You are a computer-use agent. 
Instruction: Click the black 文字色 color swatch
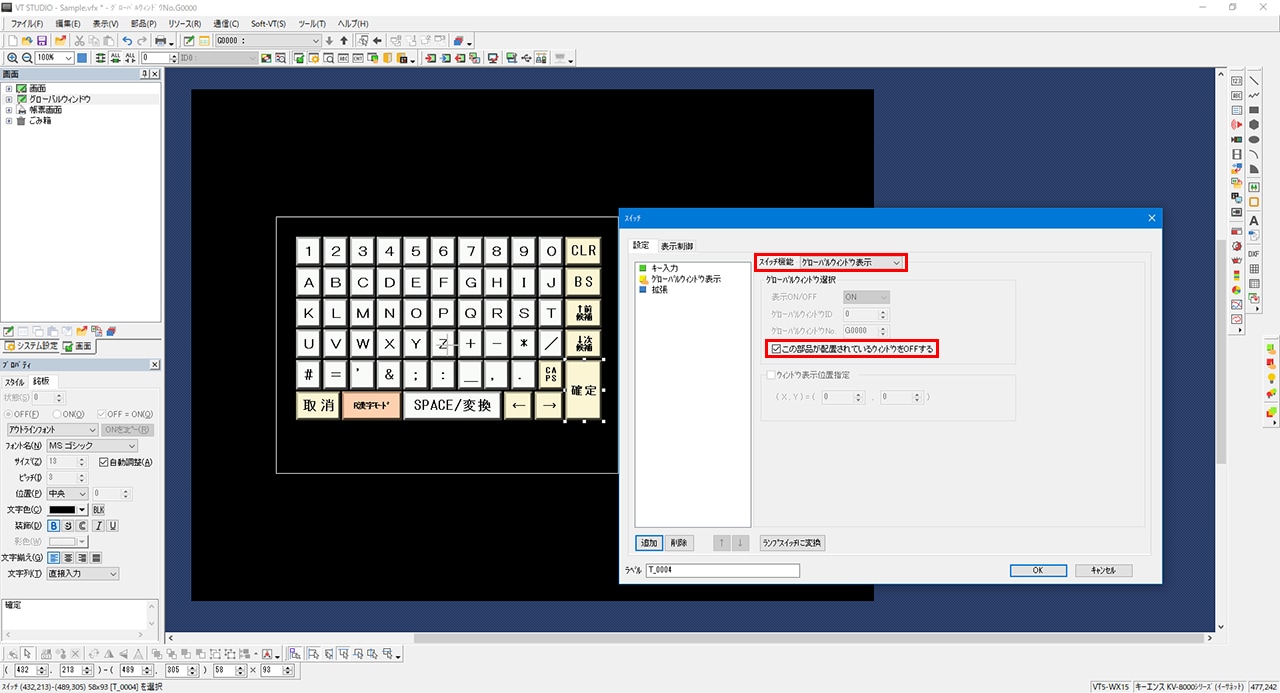63,510
